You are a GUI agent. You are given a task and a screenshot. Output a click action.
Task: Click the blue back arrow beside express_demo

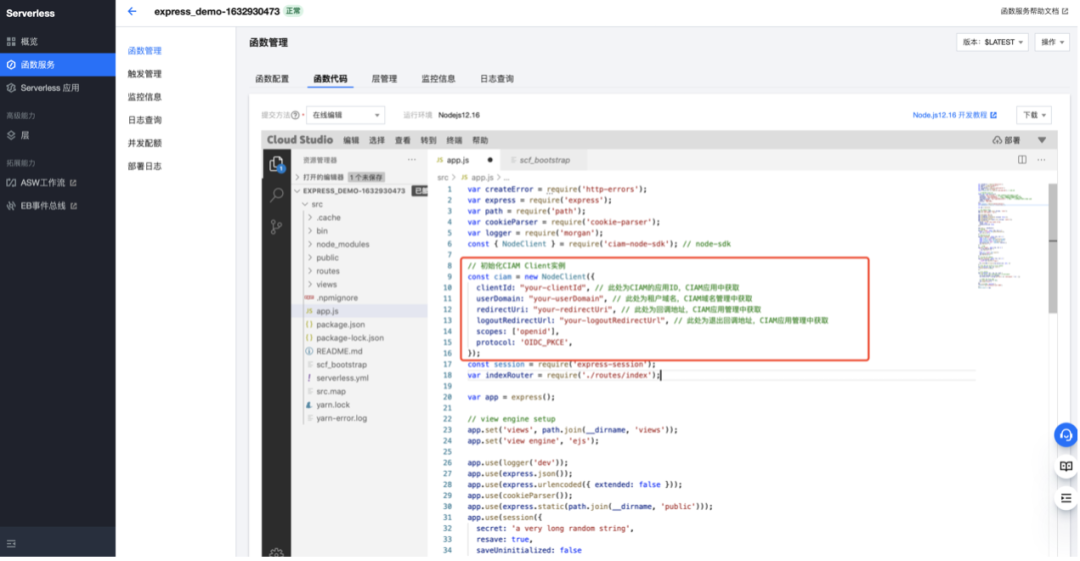pyautogui.click(x=132, y=12)
